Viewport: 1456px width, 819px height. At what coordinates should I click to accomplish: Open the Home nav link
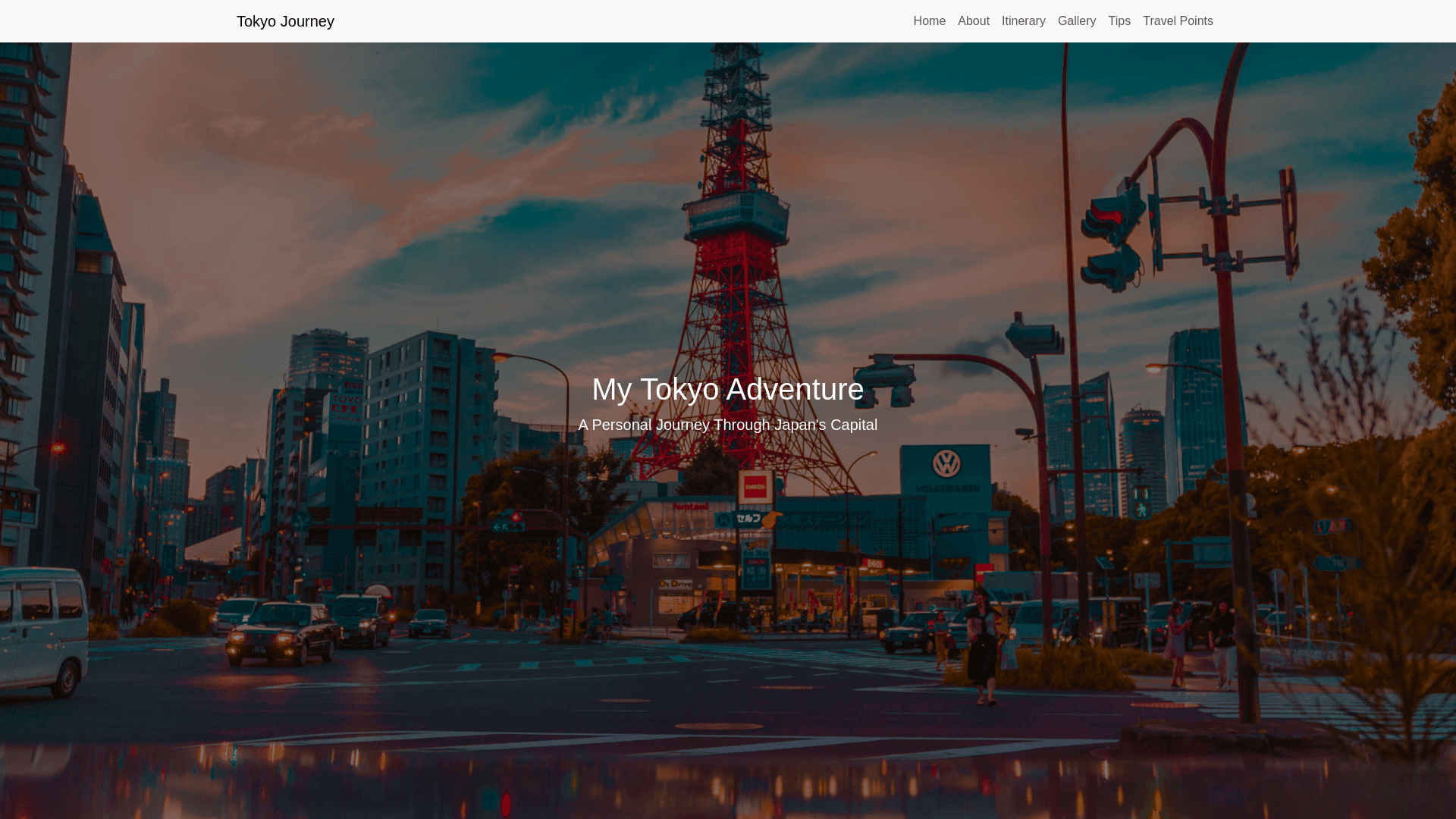click(929, 21)
